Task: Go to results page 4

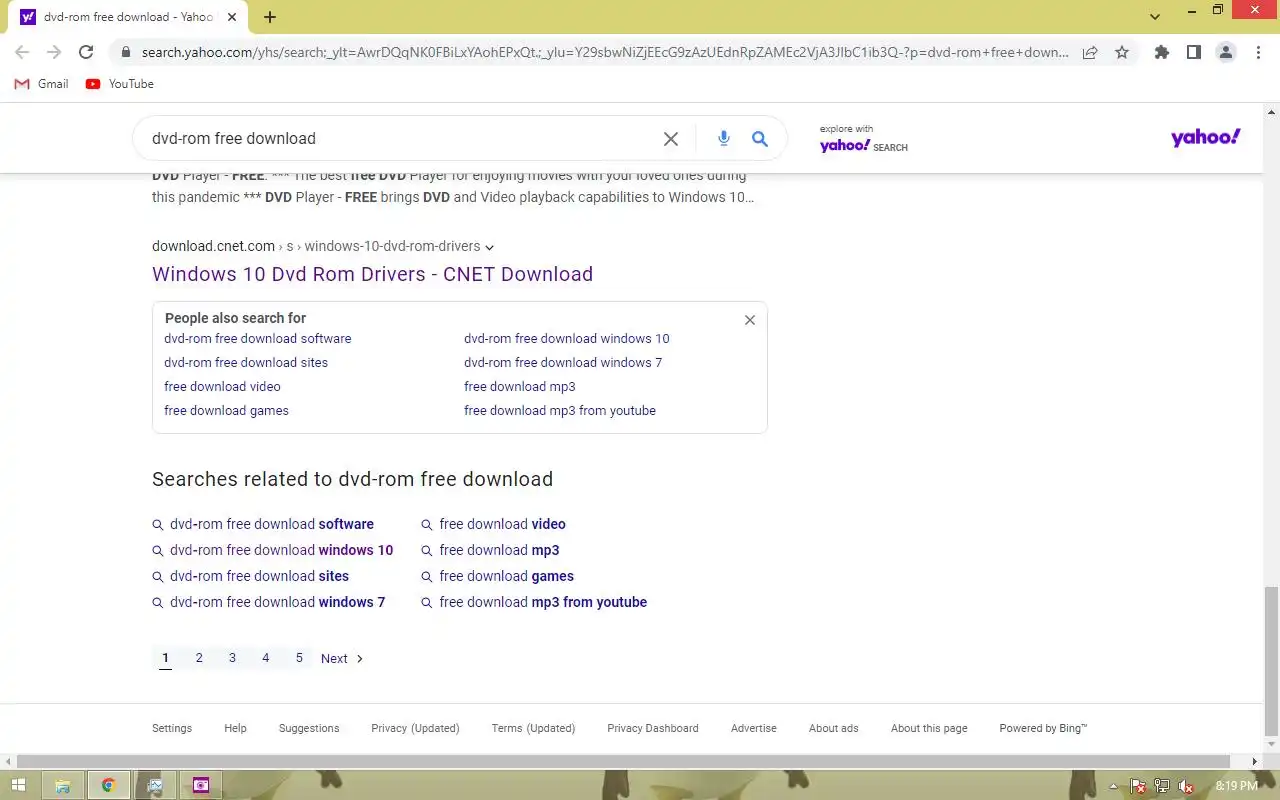Action: [265, 658]
